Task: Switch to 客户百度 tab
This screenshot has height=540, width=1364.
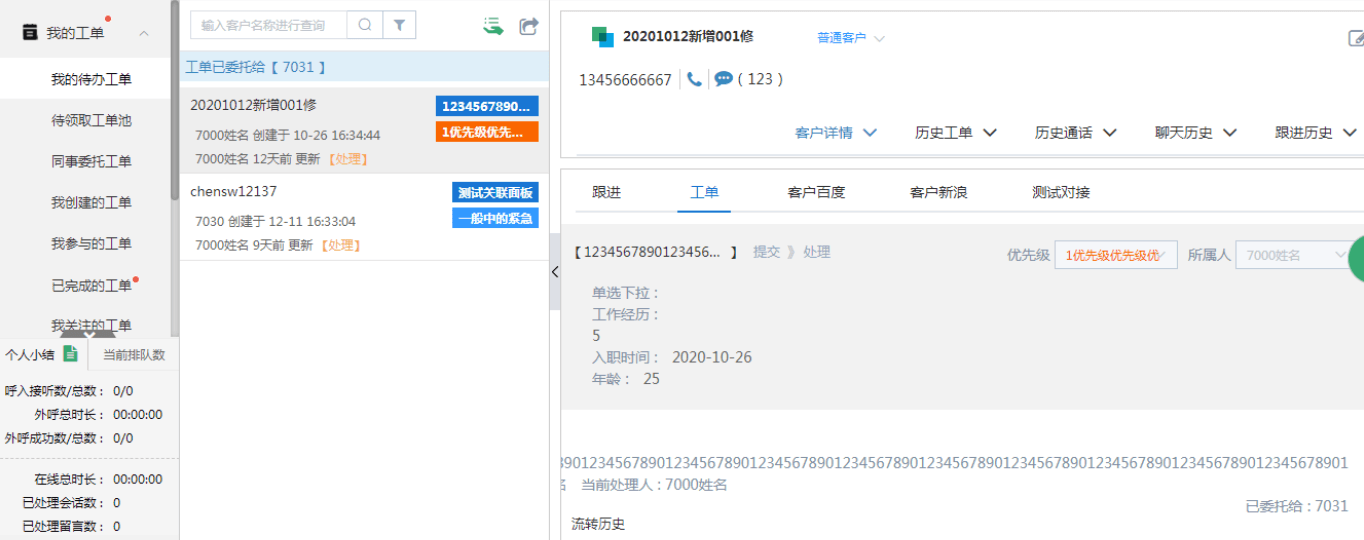Action: click(x=816, y=192)
